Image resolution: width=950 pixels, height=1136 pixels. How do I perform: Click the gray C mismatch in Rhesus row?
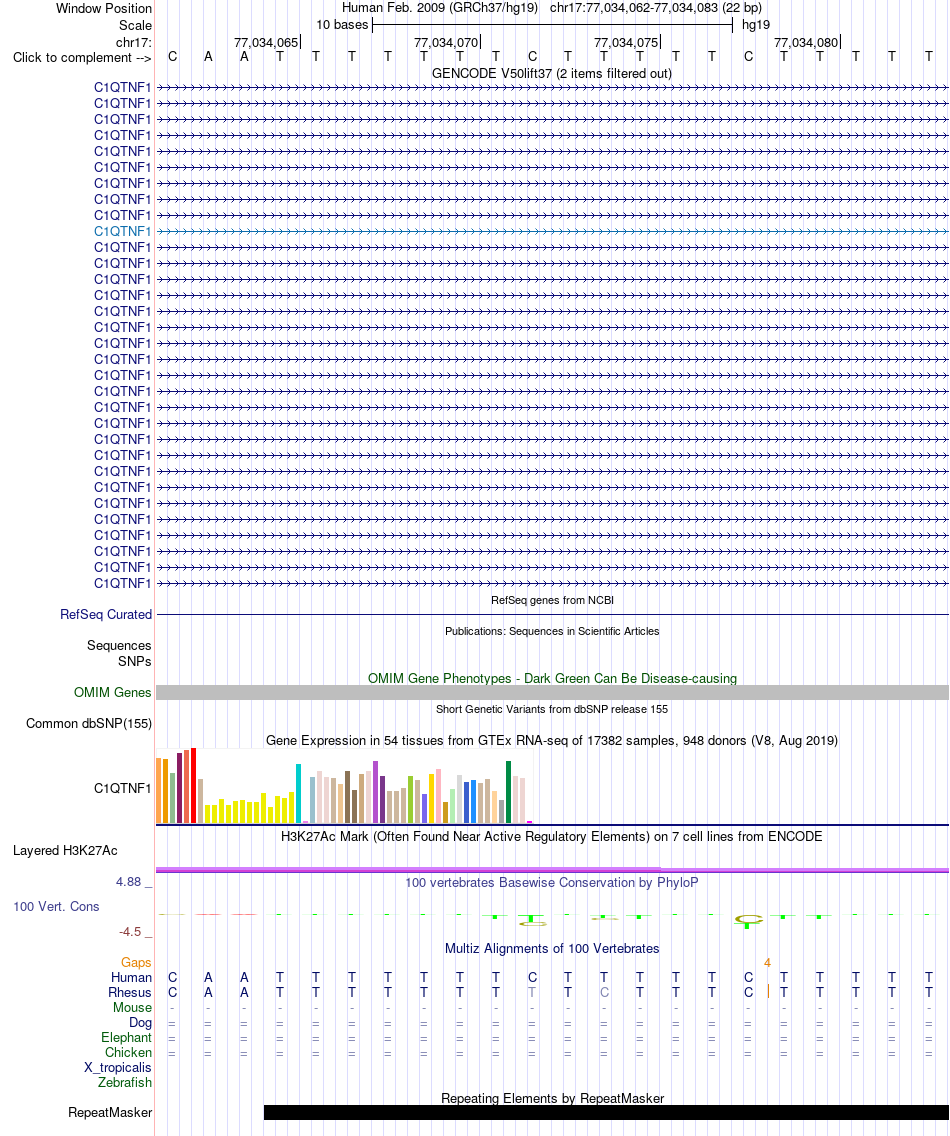click(x=604, y=993)
